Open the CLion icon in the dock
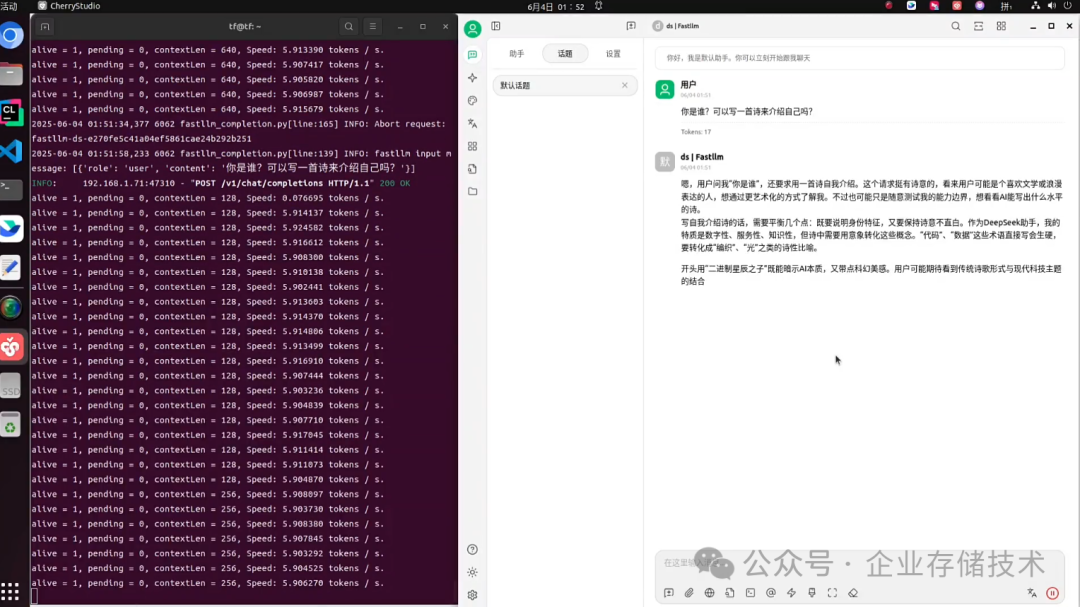This screenshot has height=607, width=1080. tap(11, 113)
